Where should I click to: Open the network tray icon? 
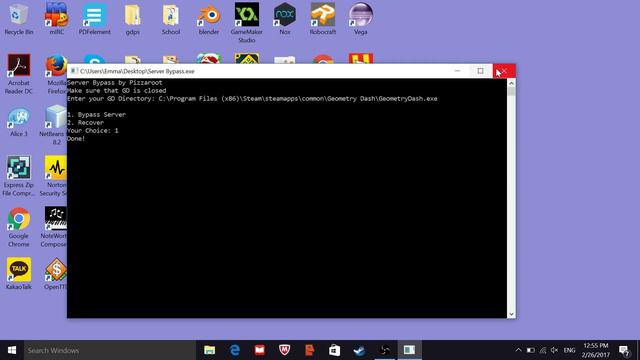pos(542,350)
